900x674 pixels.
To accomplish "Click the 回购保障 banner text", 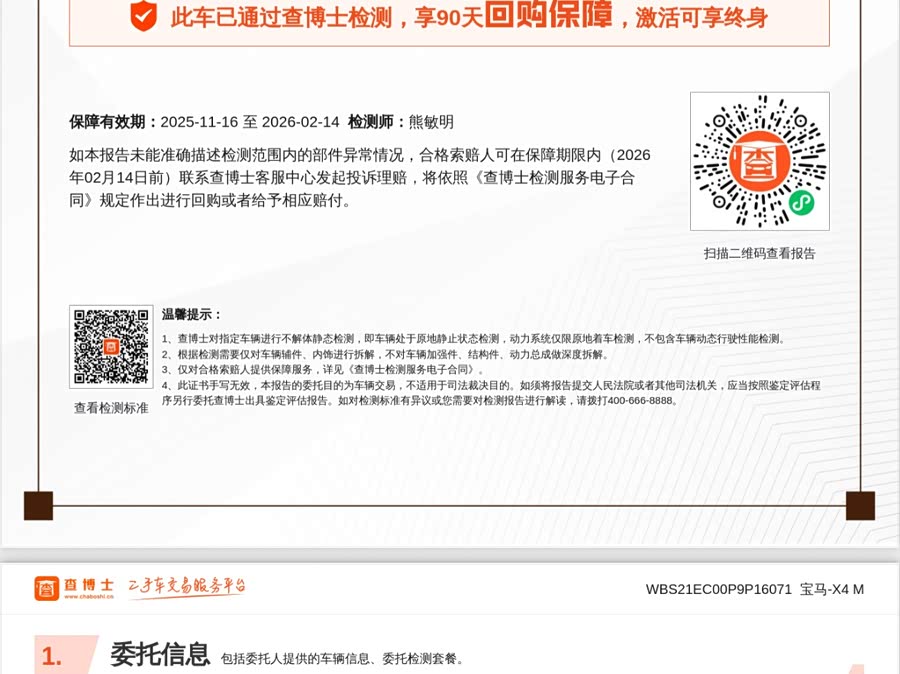I will [x=548, y=15].
